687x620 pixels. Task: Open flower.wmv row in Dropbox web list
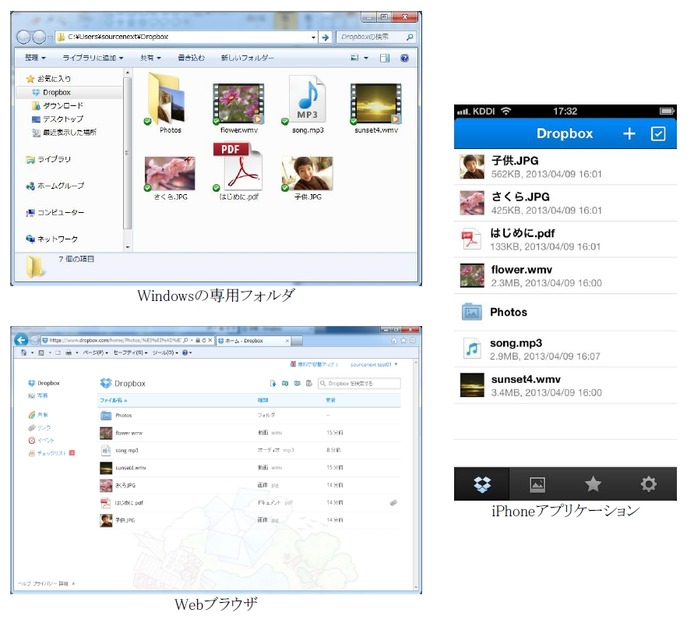click(x=248, y=433)
